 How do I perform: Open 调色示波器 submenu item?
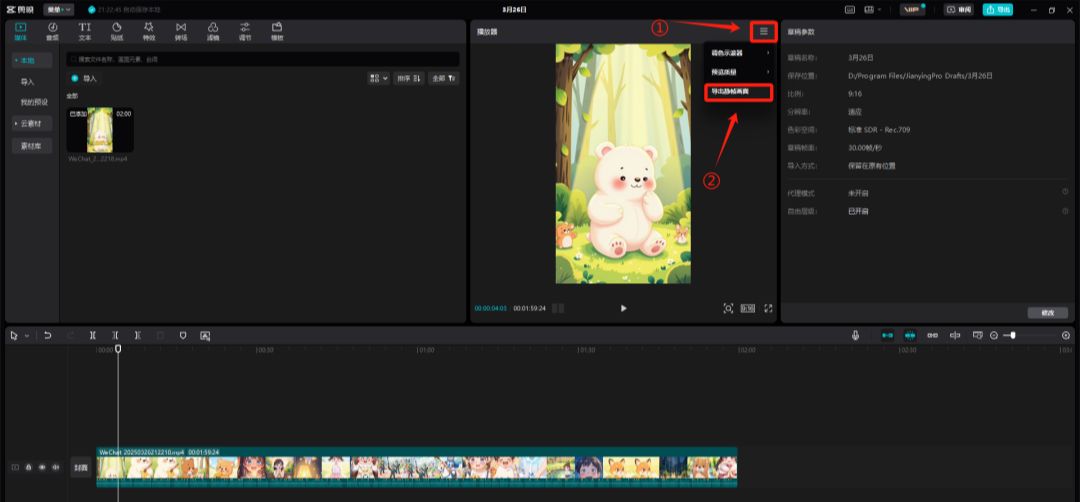[738, 52]
